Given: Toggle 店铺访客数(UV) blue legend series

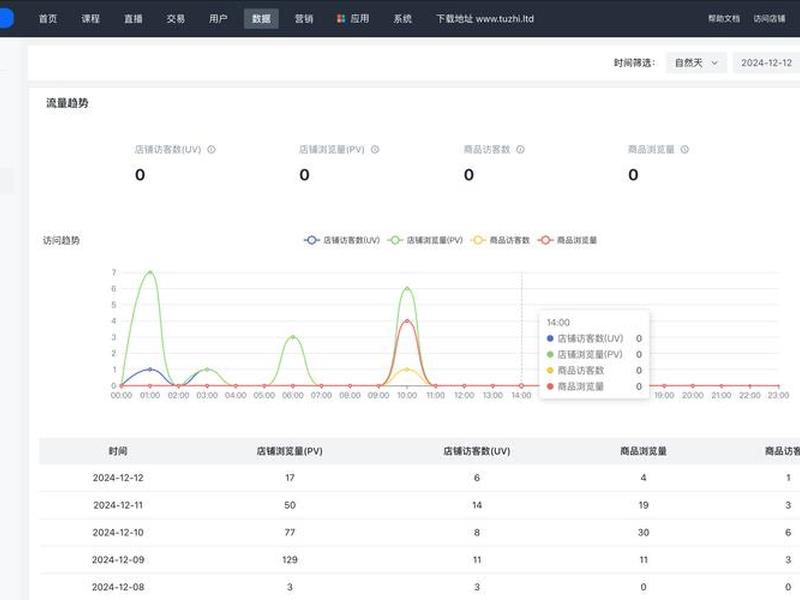Looking at the screenshot, I should click(x=342, y=240).
